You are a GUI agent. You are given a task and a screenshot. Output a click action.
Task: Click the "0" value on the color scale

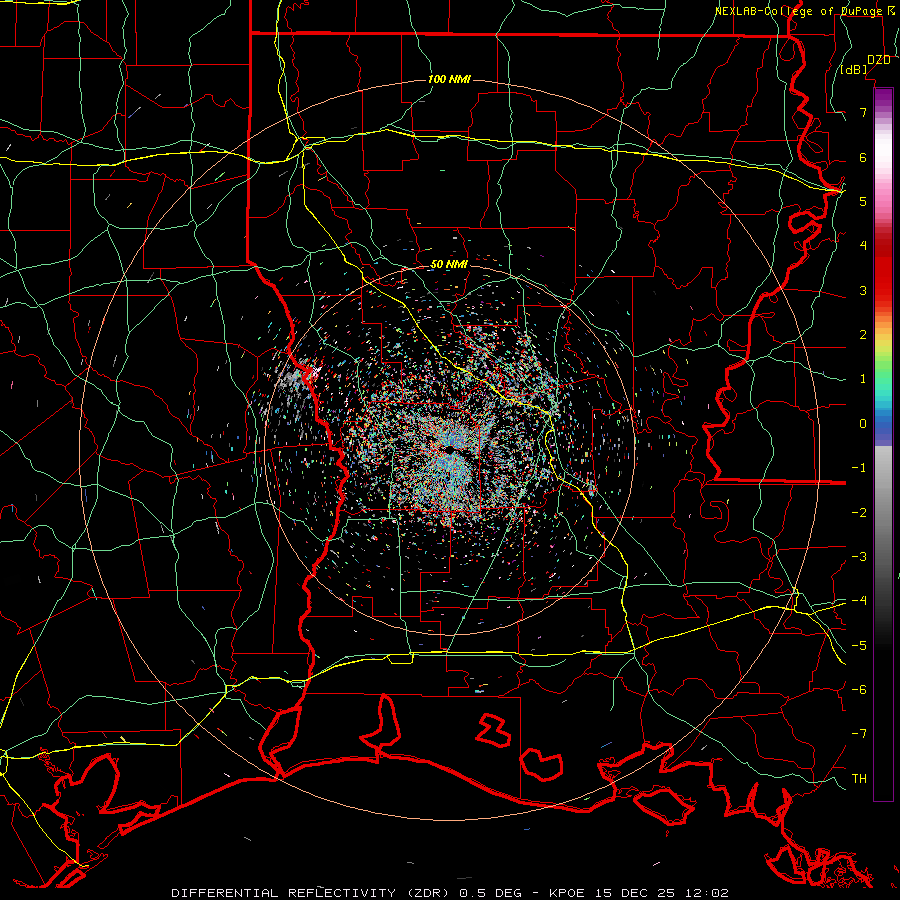(x=863, y=424)
